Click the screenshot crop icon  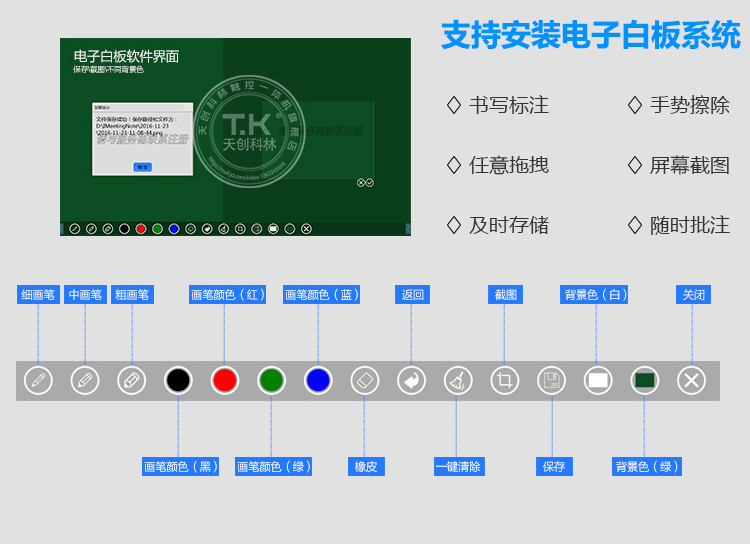505,380
